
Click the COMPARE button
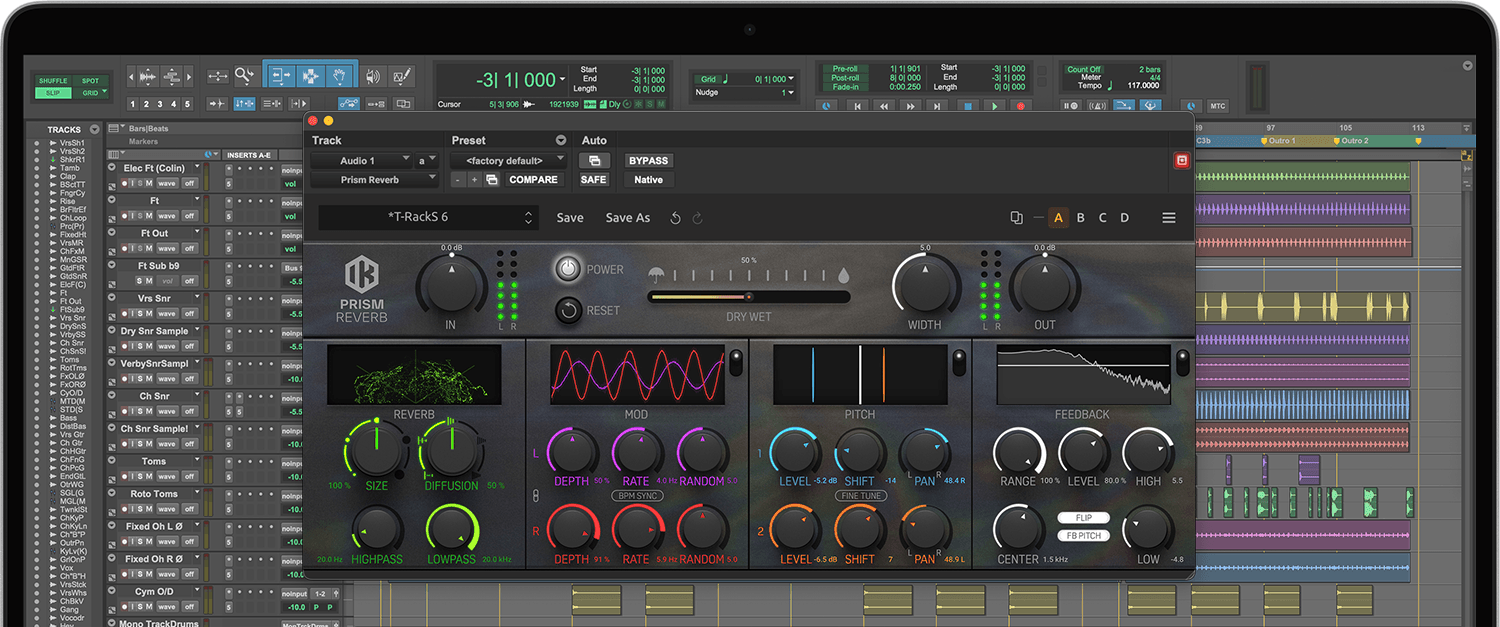coord(533,179)
